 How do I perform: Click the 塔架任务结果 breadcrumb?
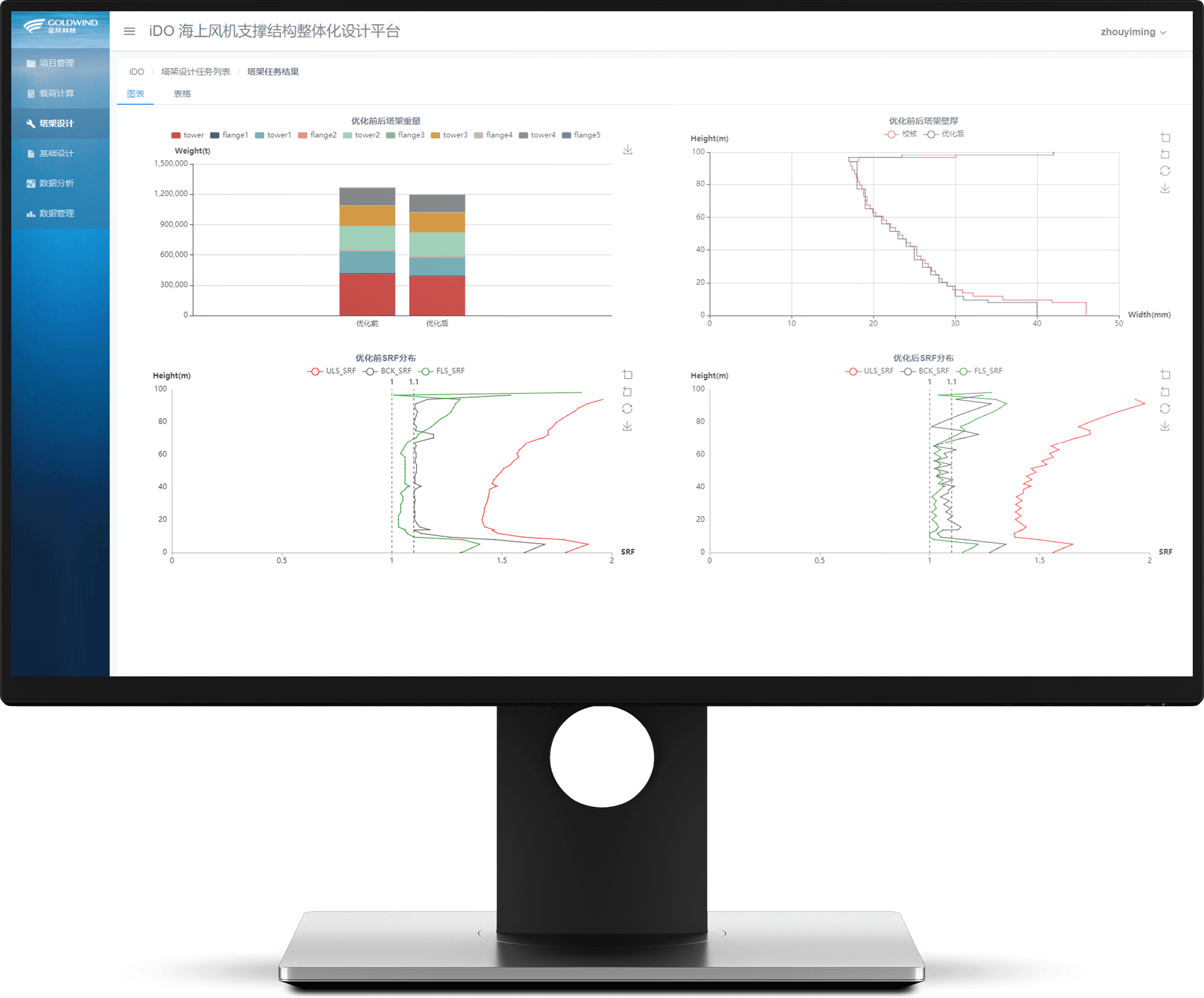pos(273,72)
